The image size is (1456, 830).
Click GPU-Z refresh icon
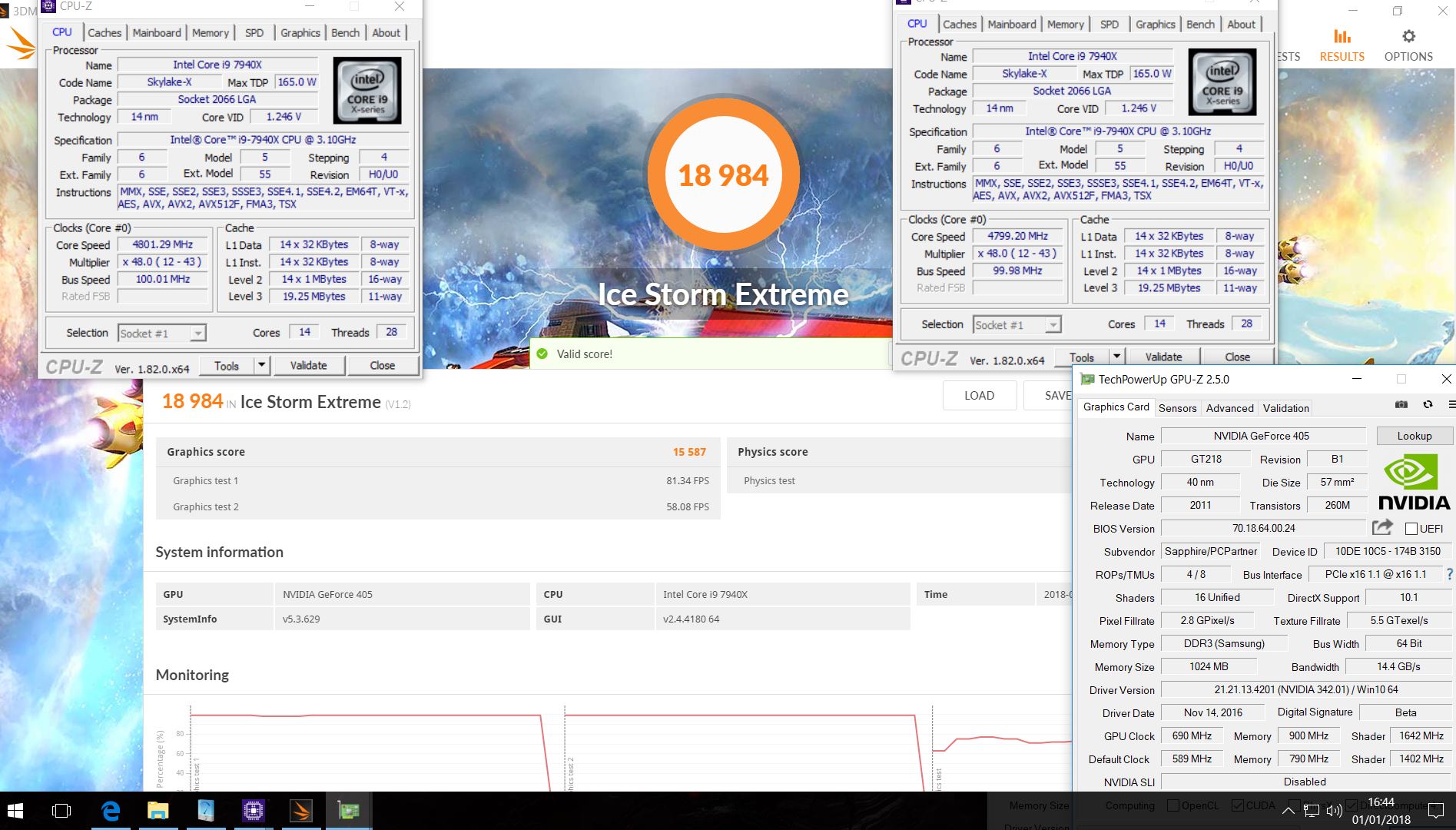point(1428,404)
